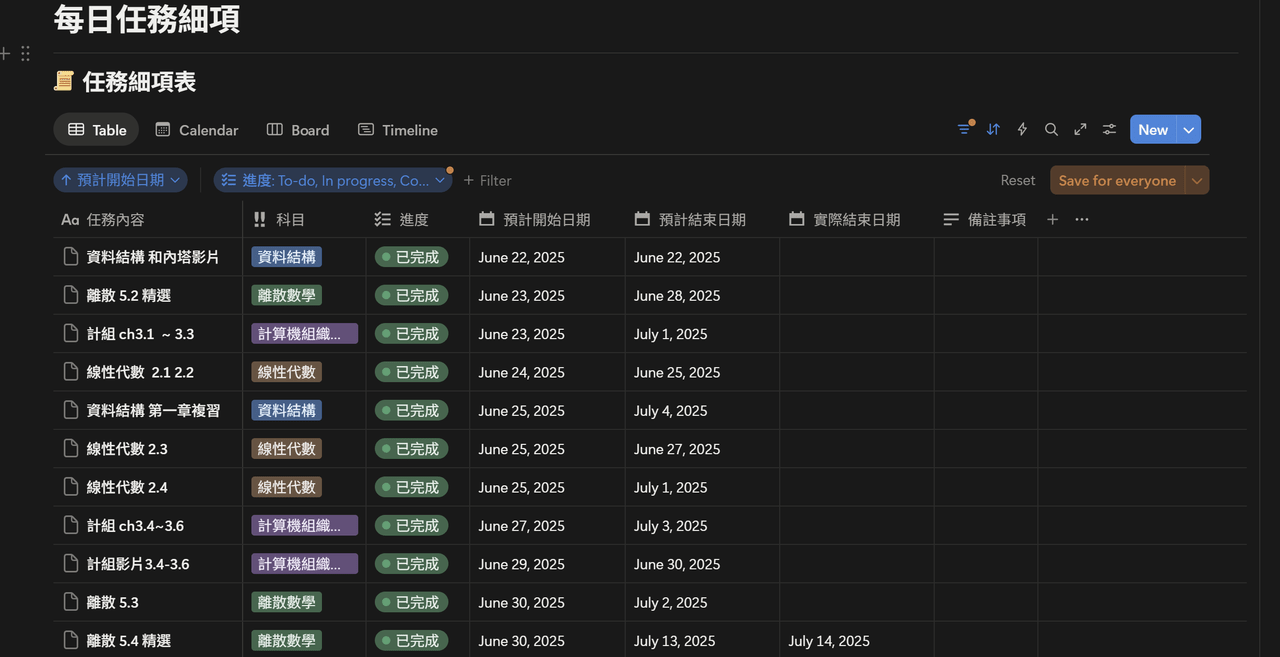Open page icon of 資料結構 第一章複習
1280x657 pixels.
click(71, 410)
